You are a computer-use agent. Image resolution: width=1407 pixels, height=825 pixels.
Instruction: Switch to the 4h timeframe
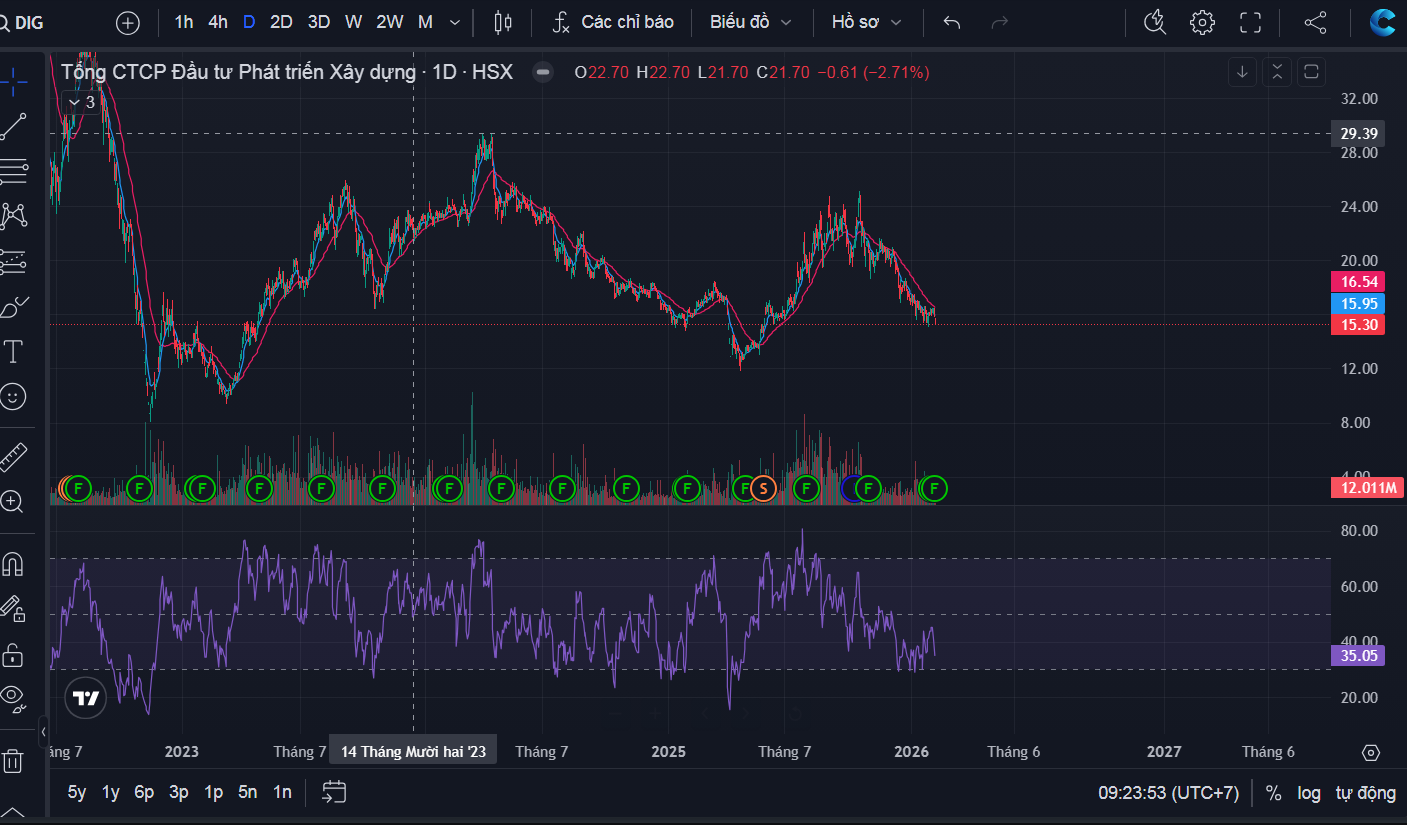[218, 22]
